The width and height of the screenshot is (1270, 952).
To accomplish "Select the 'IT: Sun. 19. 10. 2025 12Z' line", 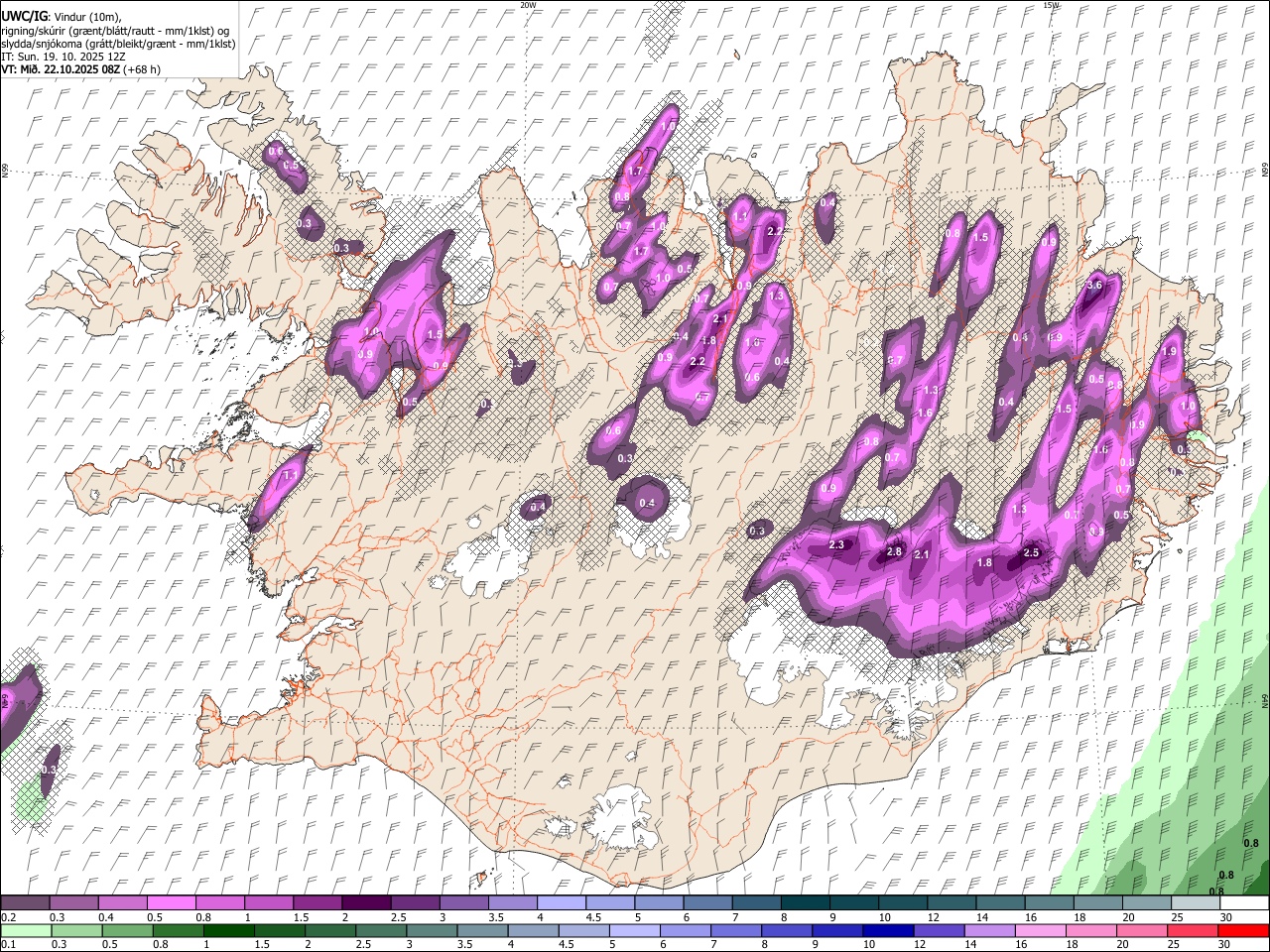I will coord(63,57).
